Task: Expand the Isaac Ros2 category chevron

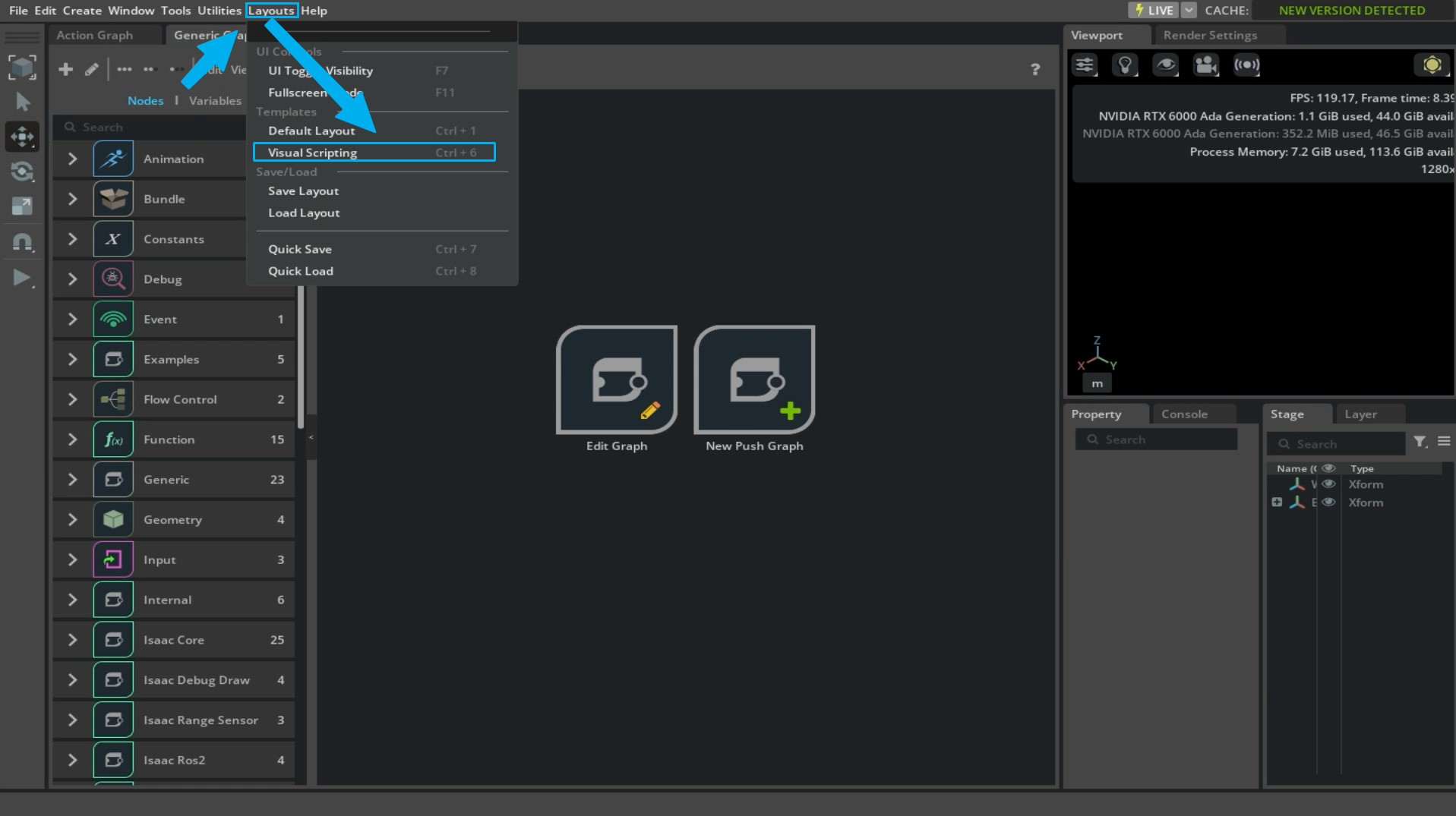Action: [x=73, y=760]
